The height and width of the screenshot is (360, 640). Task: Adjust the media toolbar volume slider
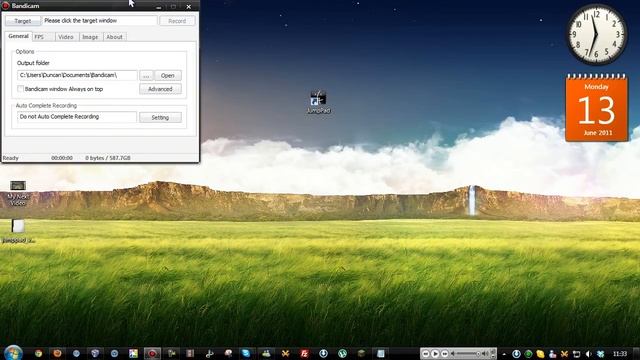pos(468,353)
